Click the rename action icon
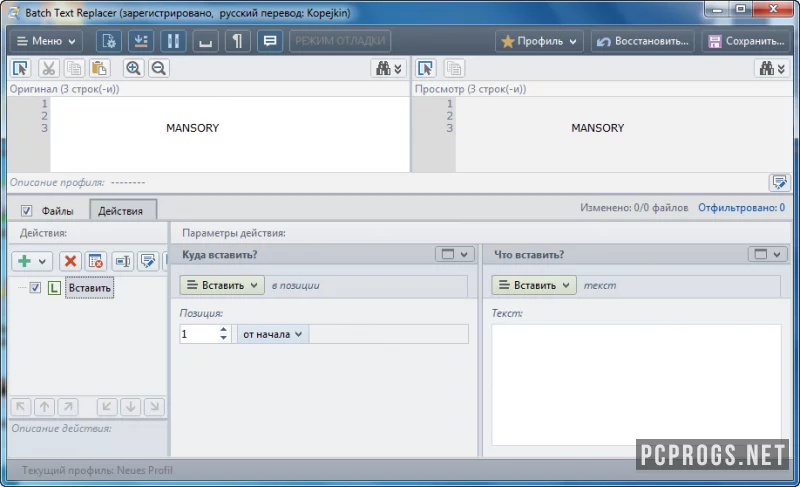The image size is (800, 487). point(122,261)
